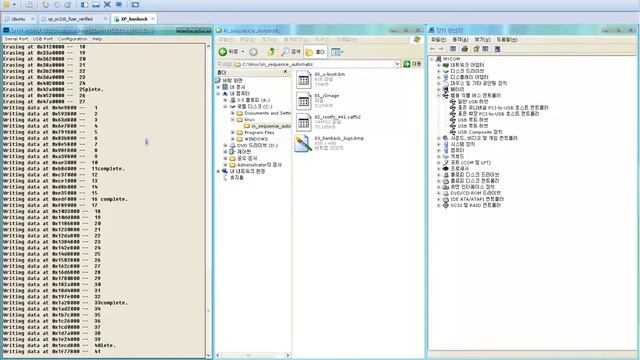Click the scroll down arrow of the terminal log
The image size is (640, 360).
point(208,355)
